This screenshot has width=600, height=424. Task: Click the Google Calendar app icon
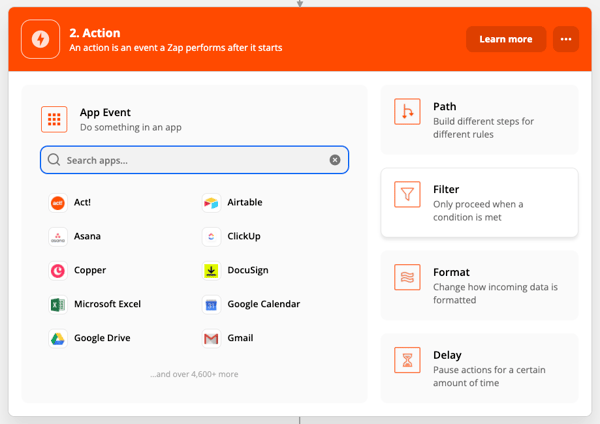click(x=211, y=305)
